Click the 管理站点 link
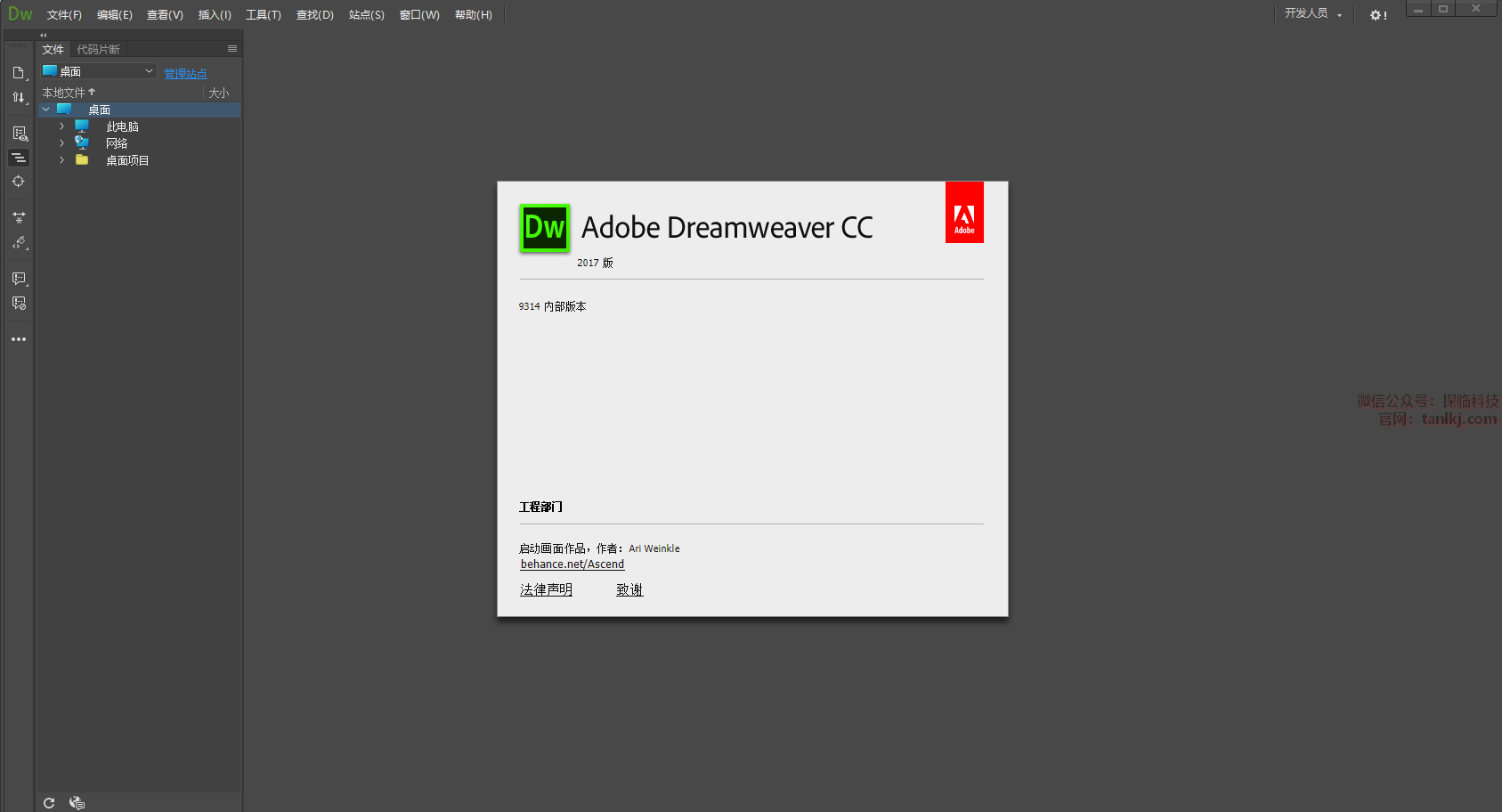1502x812 pixels. coord(185,74)
